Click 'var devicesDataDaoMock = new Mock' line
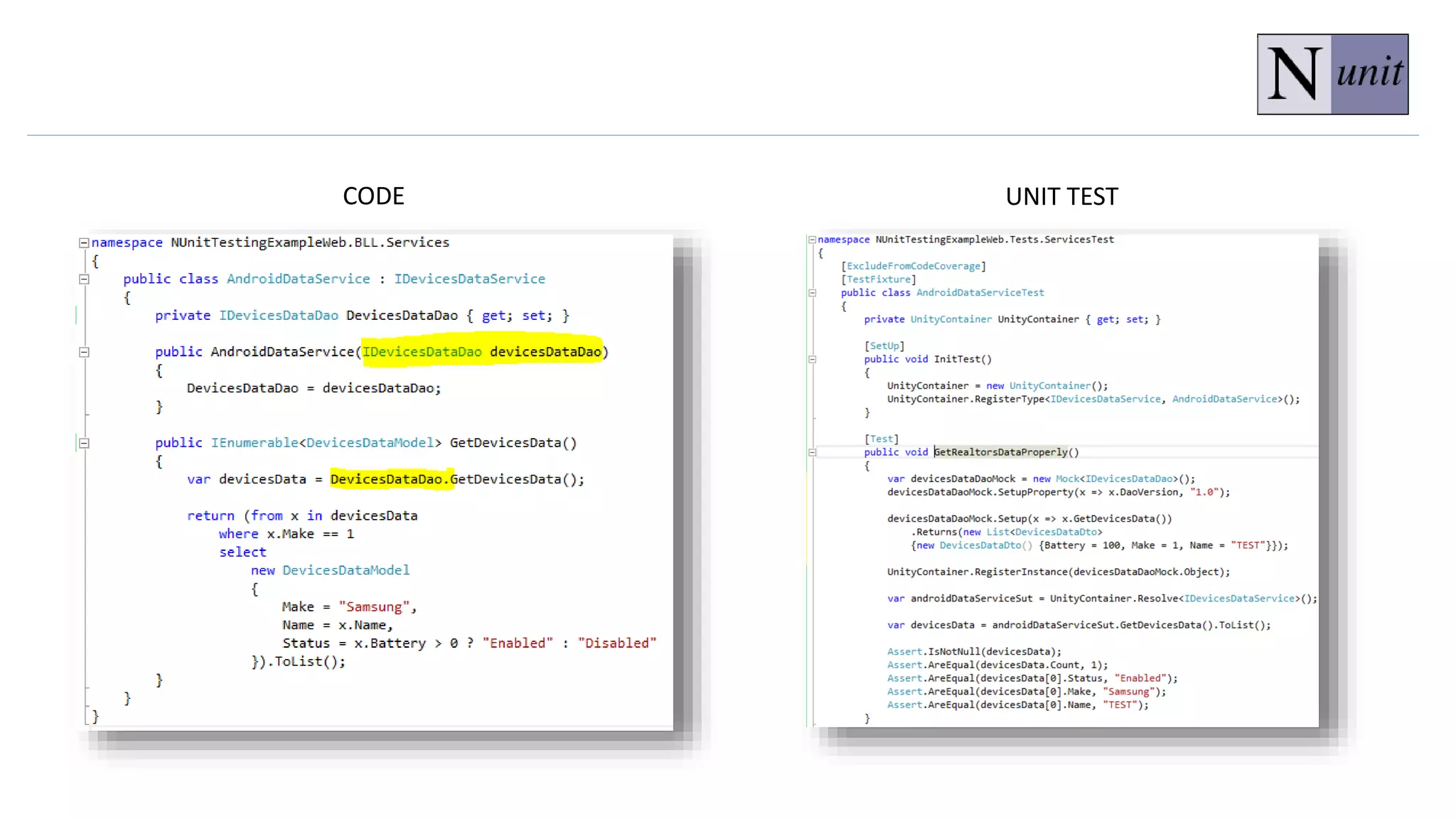 pos(1041,479)
